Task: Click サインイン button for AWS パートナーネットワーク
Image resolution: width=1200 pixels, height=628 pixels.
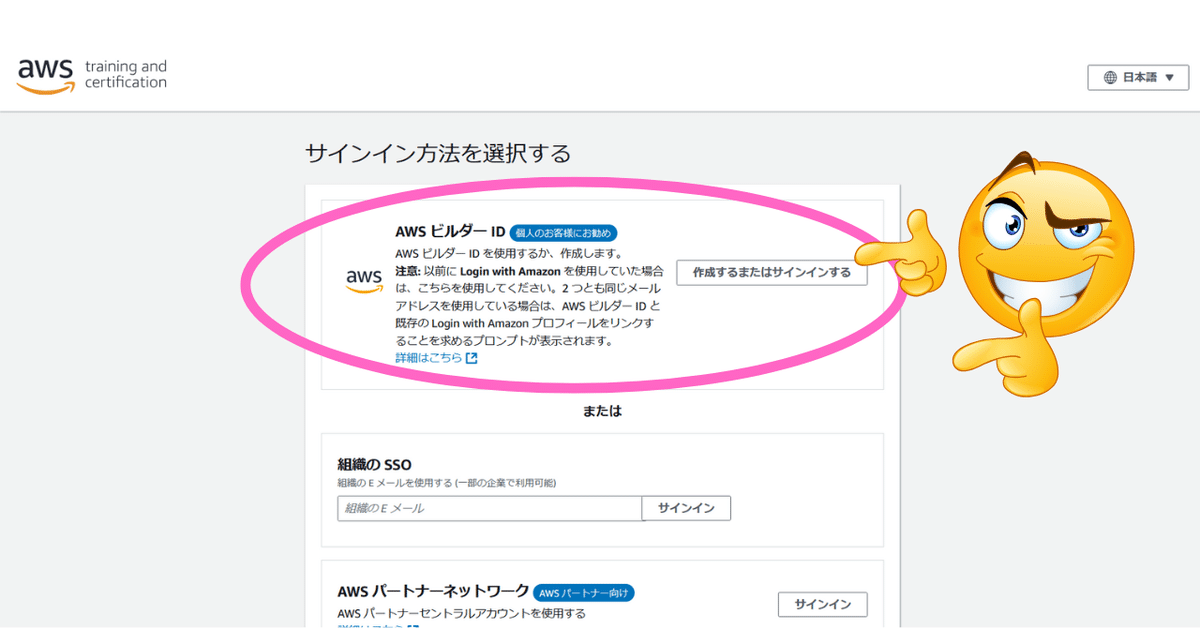Action: 823,604
